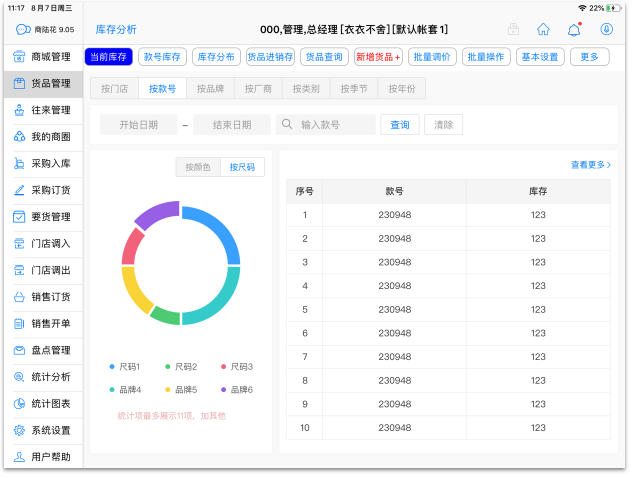This screenshot has width=633, height=478.
Task: Filter inventory 按年份
Action: pos(402,89)
